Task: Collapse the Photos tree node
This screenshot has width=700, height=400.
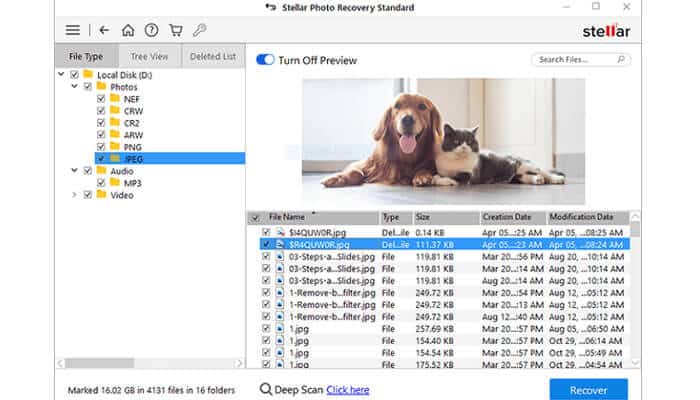Action: (x=74, y=87)
